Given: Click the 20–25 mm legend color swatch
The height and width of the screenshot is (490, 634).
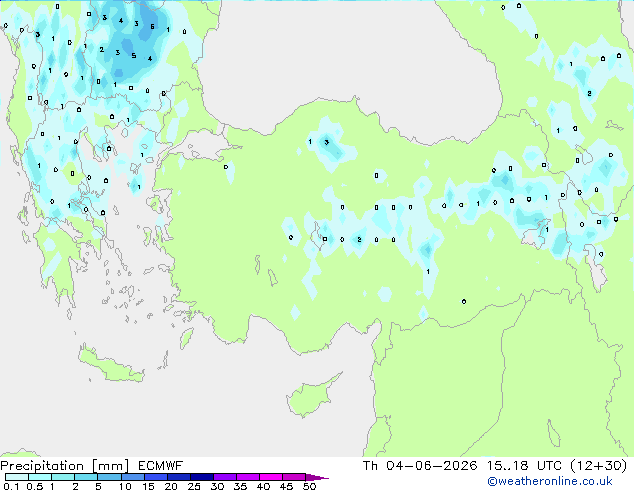Looking at the screenshot, I should (178, 477).
